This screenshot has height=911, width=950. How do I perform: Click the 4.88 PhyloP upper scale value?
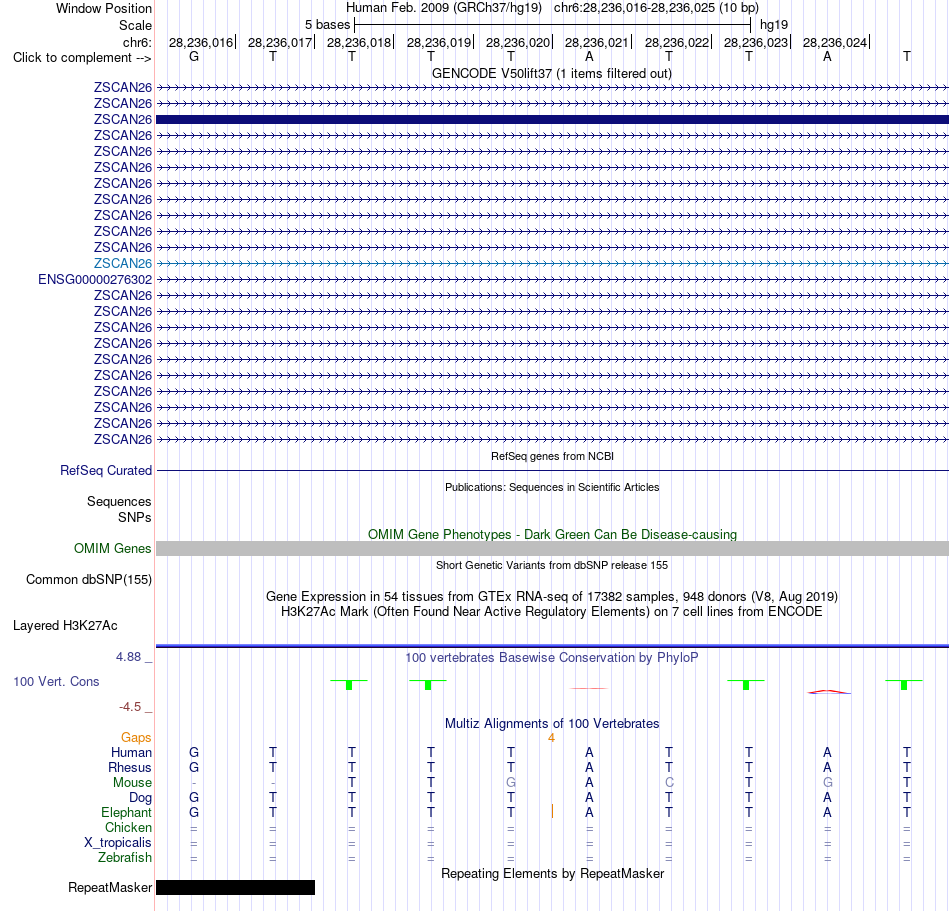pyautogui.click(x=128, y=657)
